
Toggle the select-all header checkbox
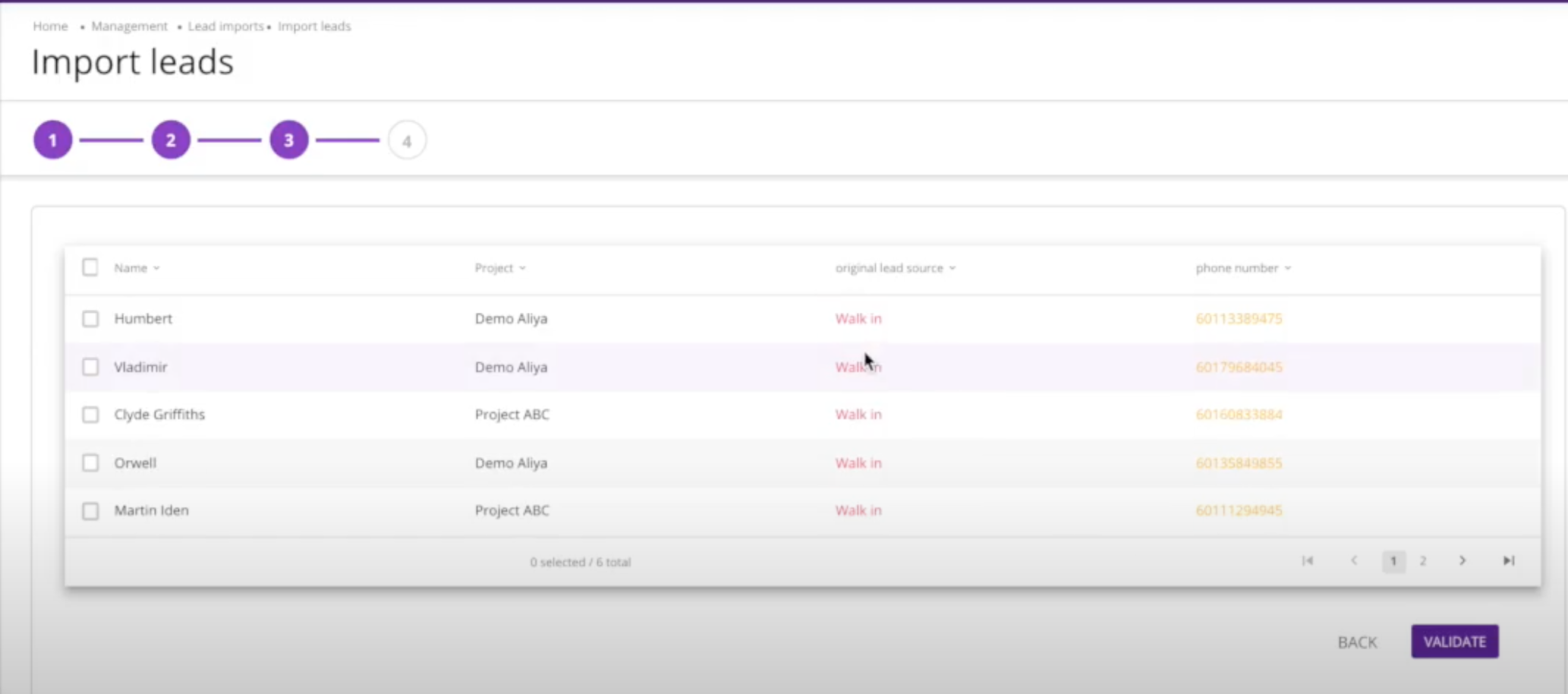coord(90,267)
